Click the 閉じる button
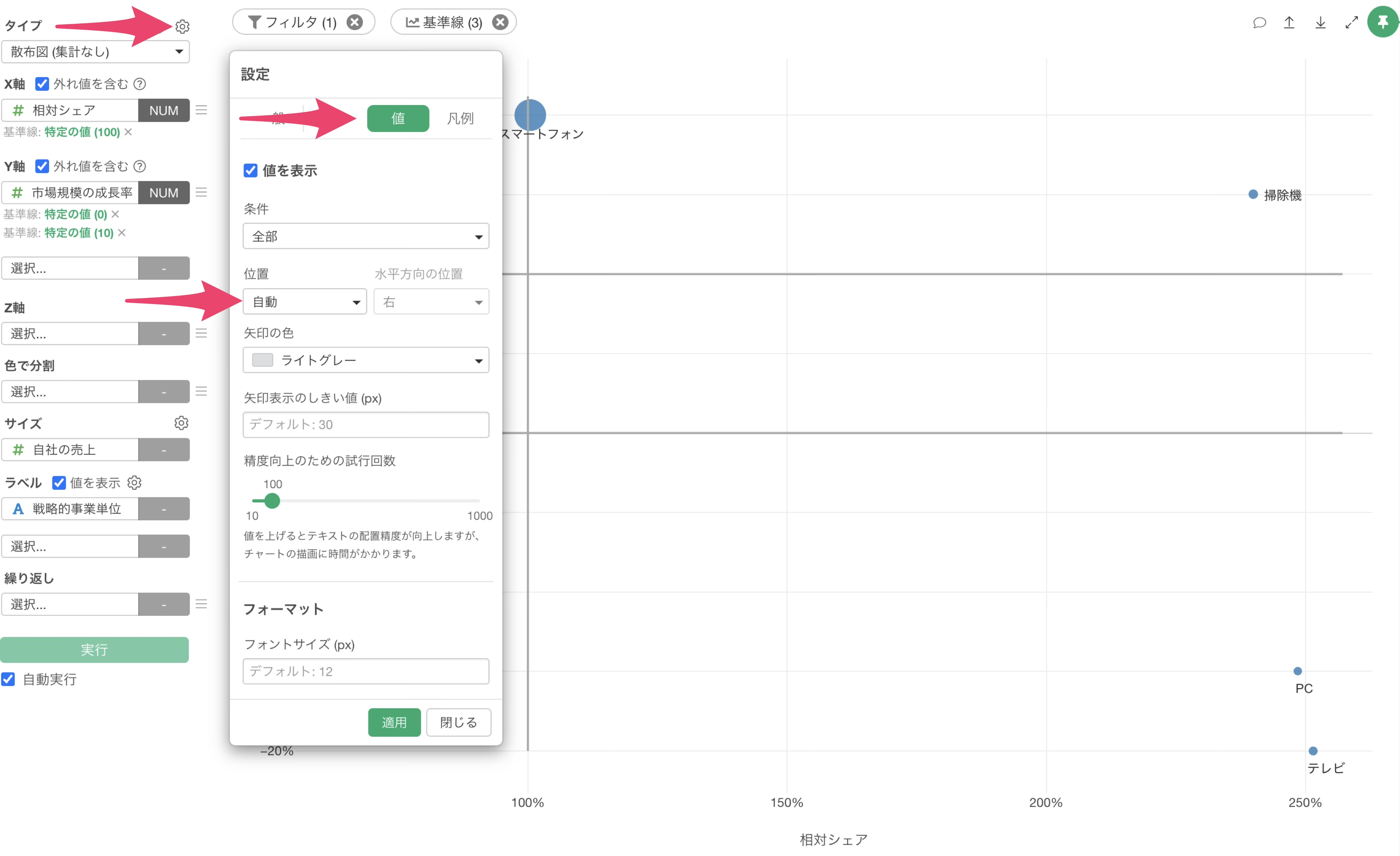Screen dimensions: 1400x856 [458, 722]
